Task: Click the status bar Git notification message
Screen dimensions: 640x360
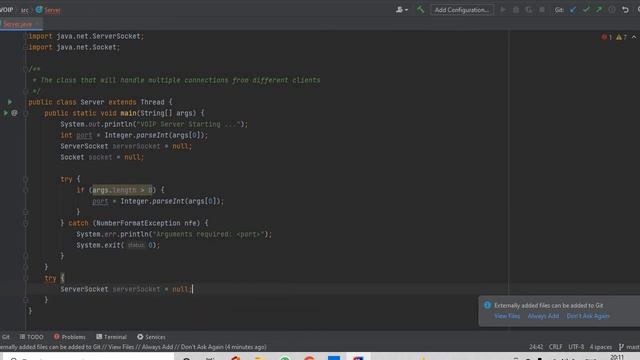Action: click(133, 347)
